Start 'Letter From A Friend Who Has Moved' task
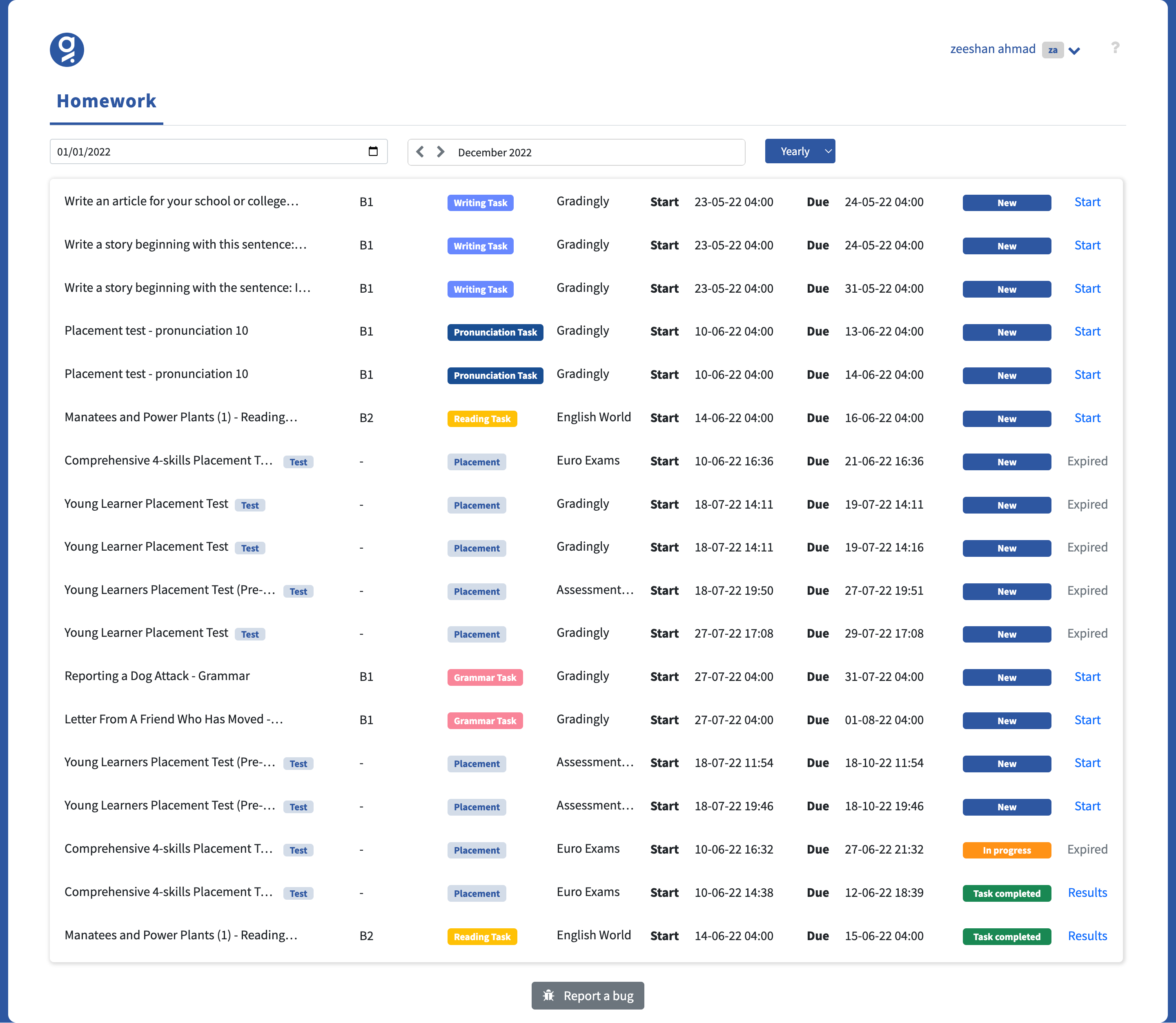This screenshot has height=1023, width=1176. 1087,721
